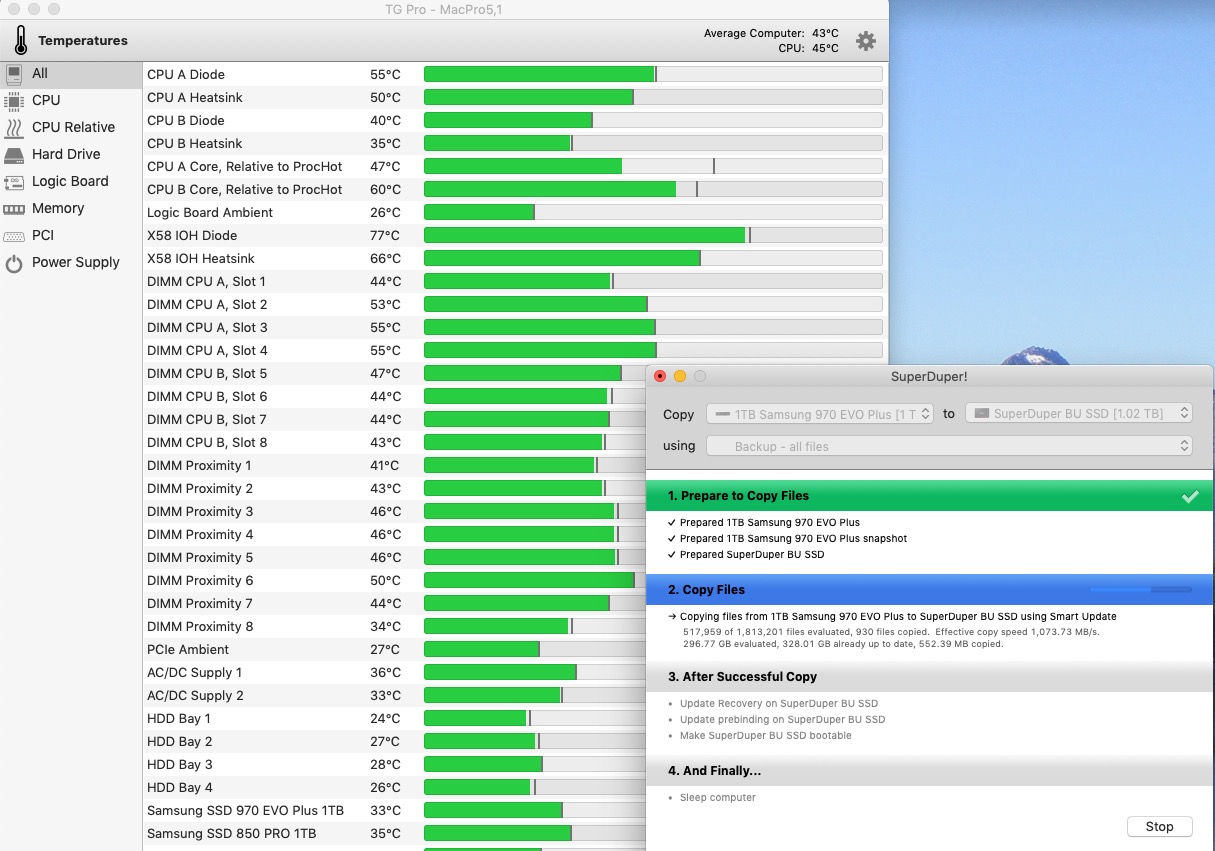Select the Hard Drive icon in sidebar
The image size is (1215, 851).
click(x=14, y=154)
